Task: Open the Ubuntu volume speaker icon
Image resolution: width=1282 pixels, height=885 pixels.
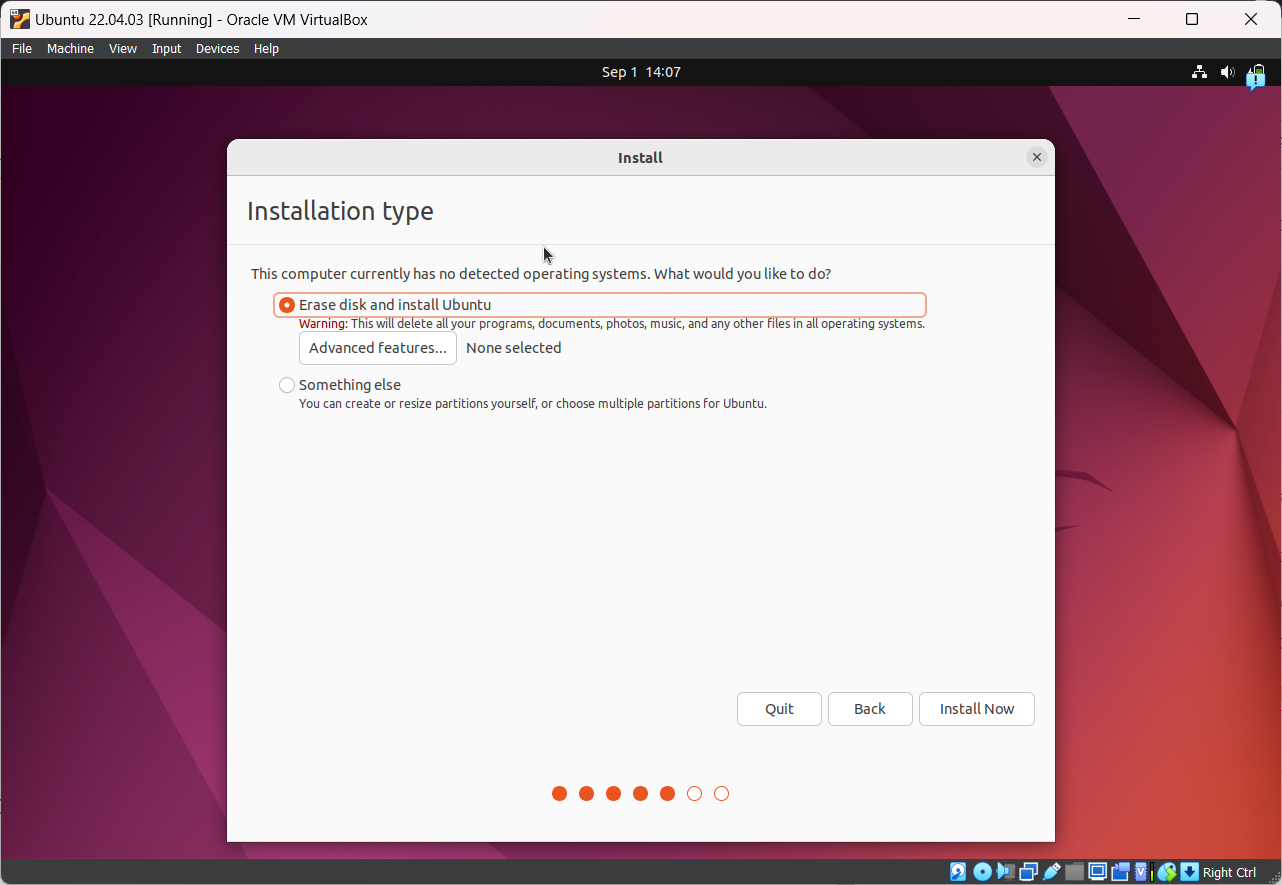Action: pos(1228,72)
